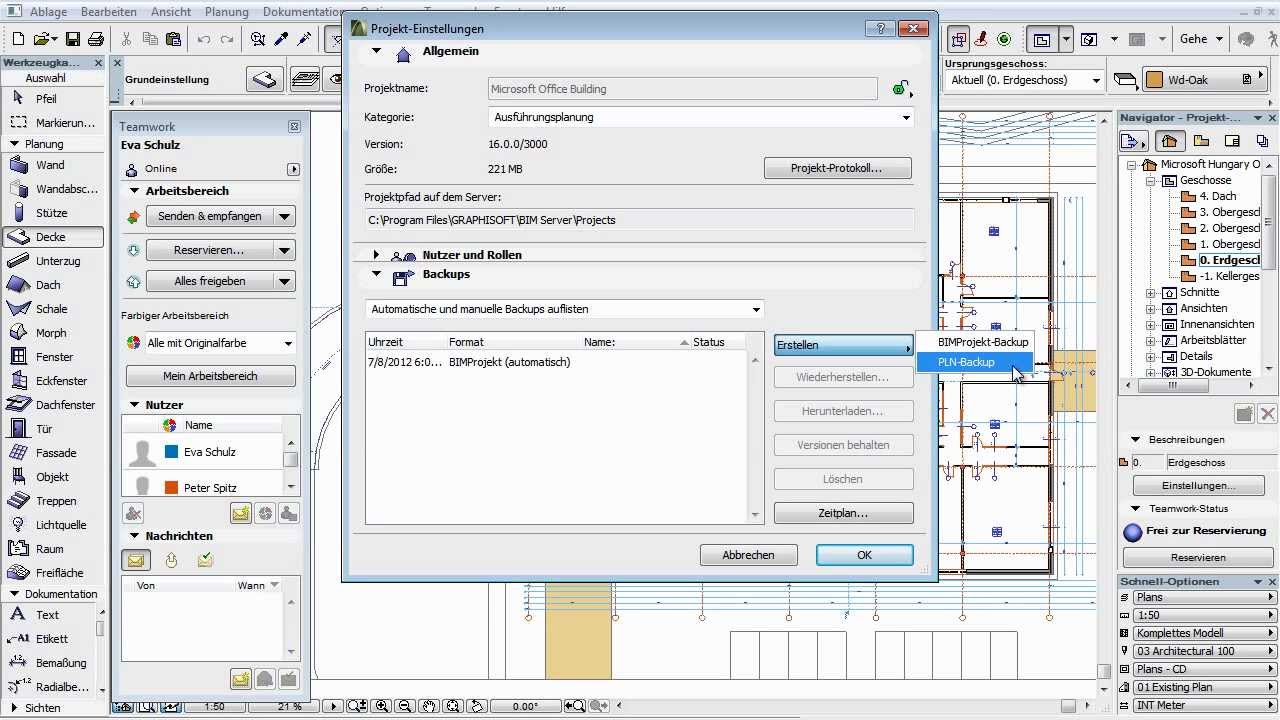Select the 4. Dach story in Navigator

[x=1217, y=197]
